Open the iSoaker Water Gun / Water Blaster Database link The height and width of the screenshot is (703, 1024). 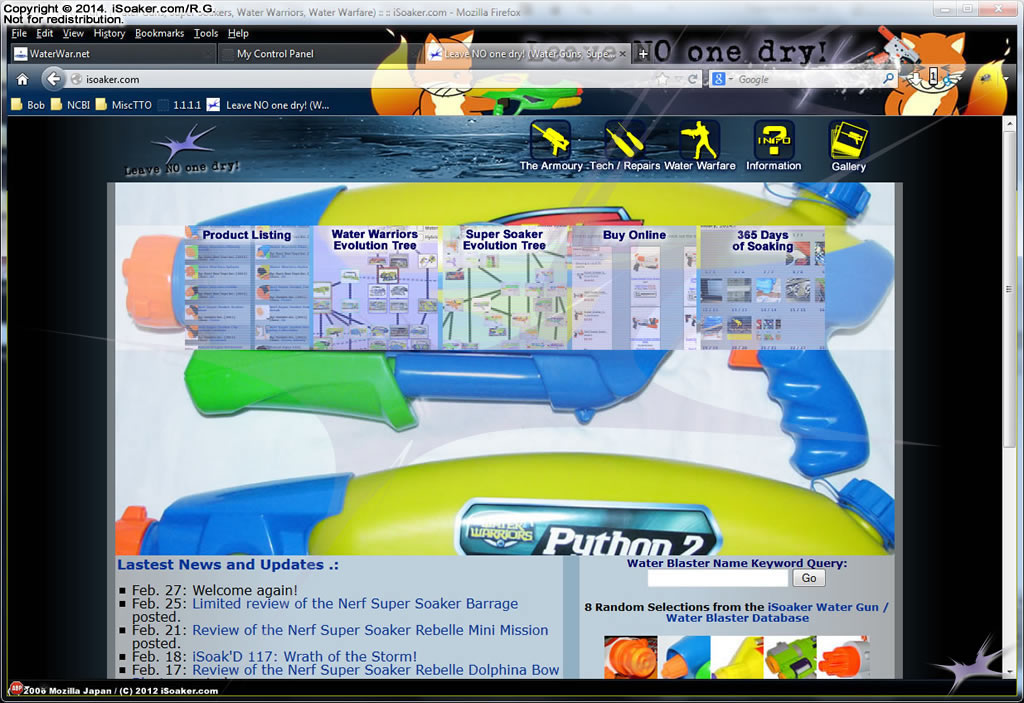777,613
